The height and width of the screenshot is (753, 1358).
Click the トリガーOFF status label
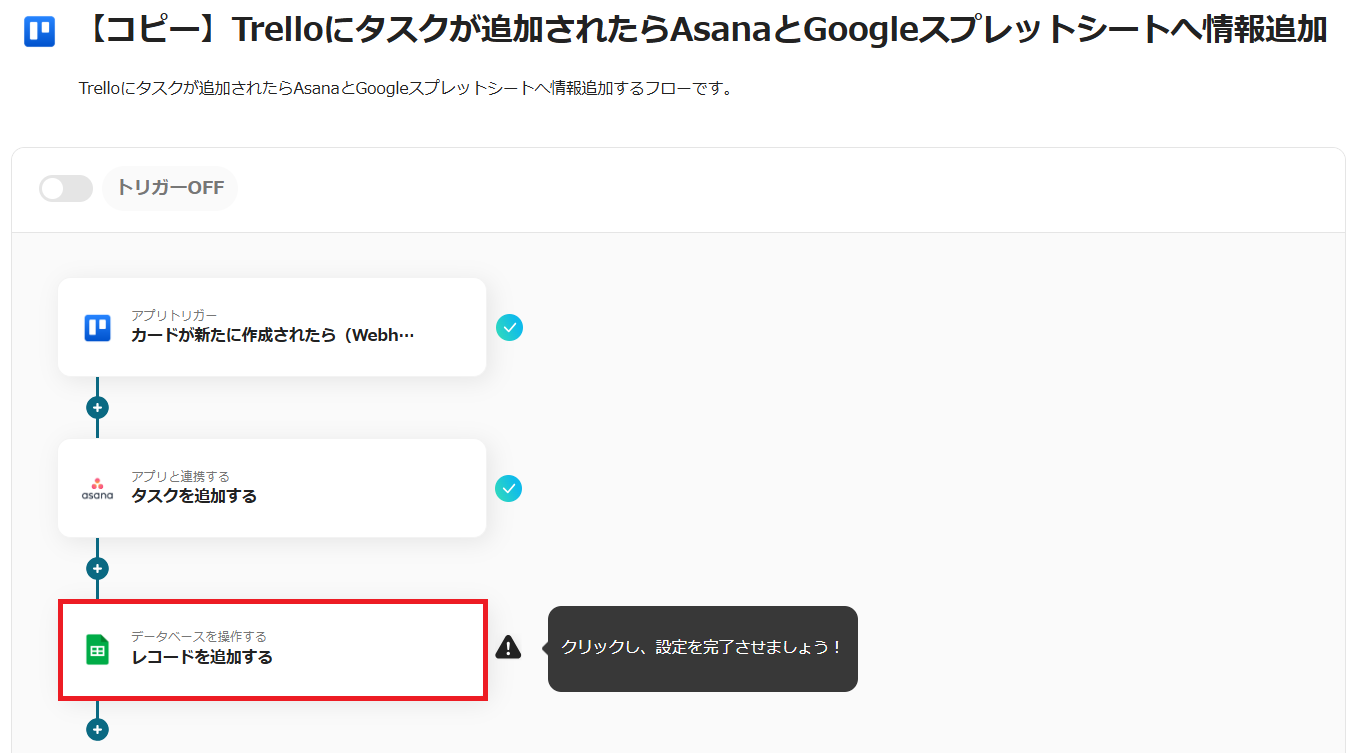170,188
